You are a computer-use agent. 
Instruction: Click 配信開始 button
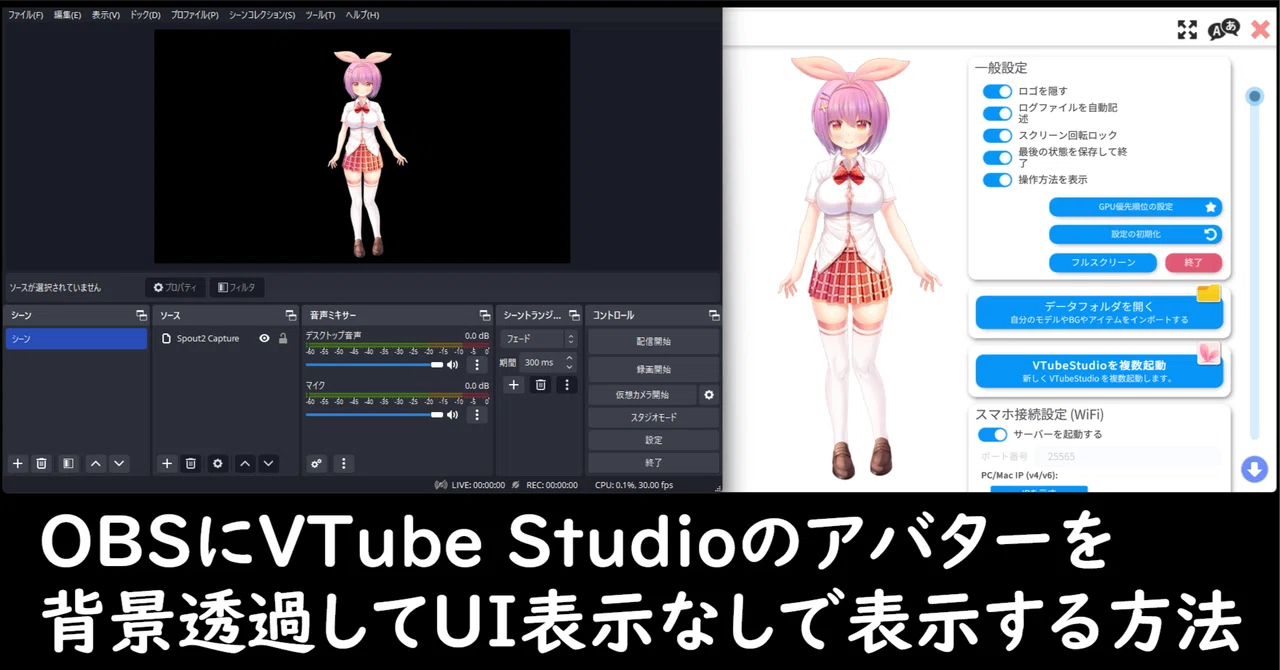653,341
